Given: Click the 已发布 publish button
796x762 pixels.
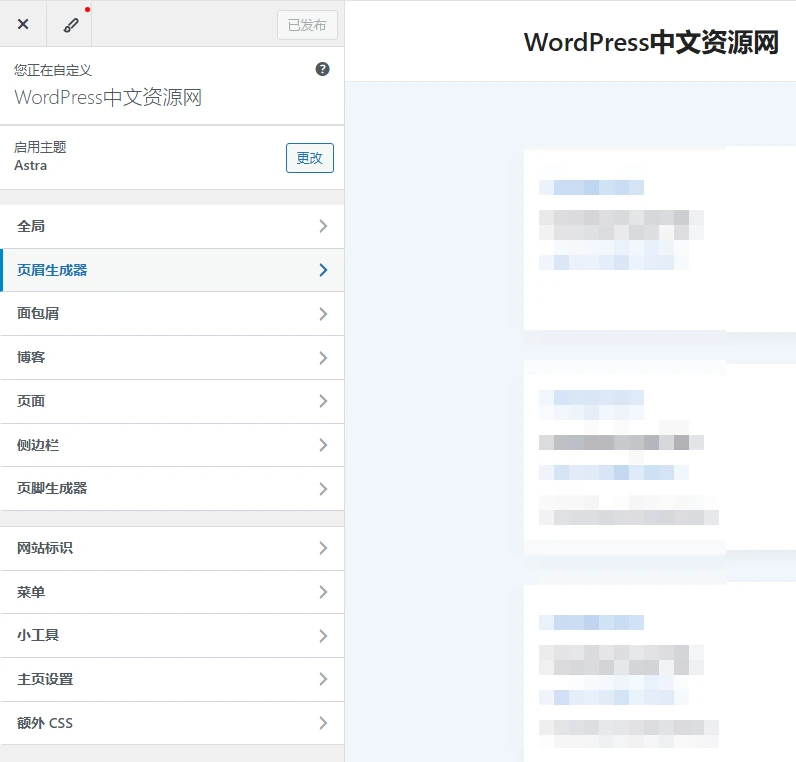Looking at the screenshot, I should click(307, 25).
